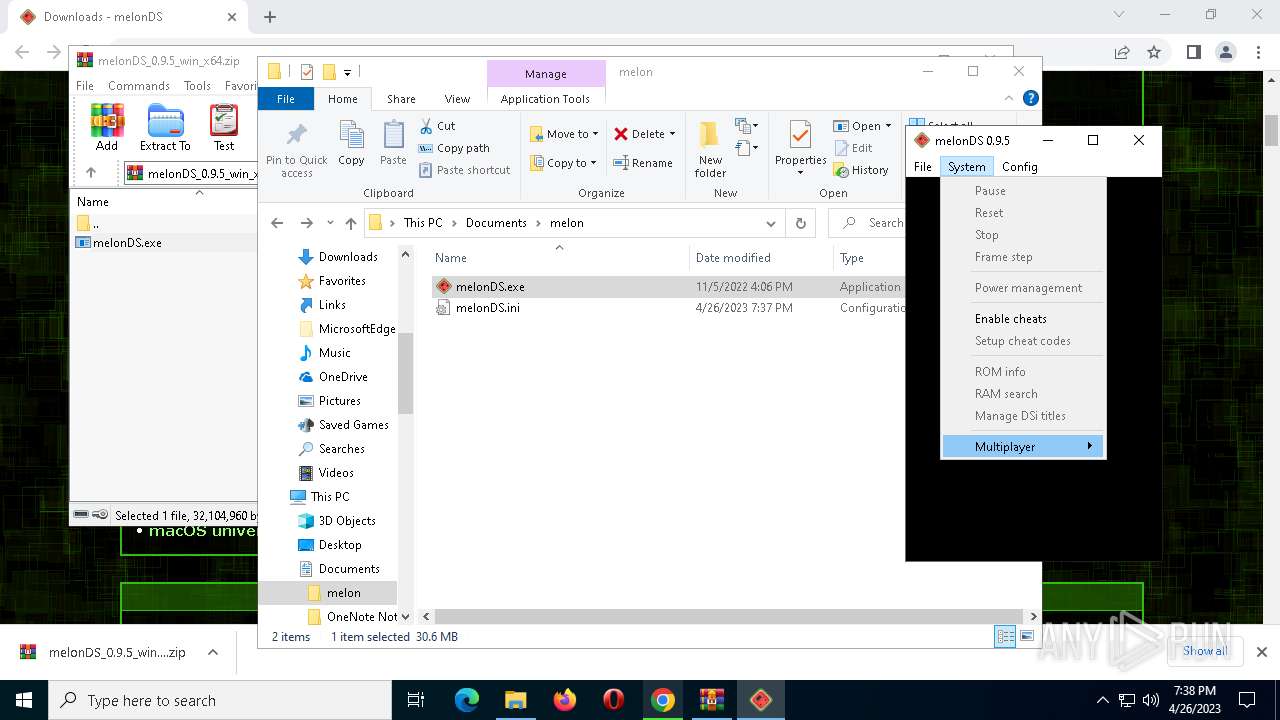Switch to the View ribbon tab
The width and height of the screenshot is (1280, 720).
point(457,99)
